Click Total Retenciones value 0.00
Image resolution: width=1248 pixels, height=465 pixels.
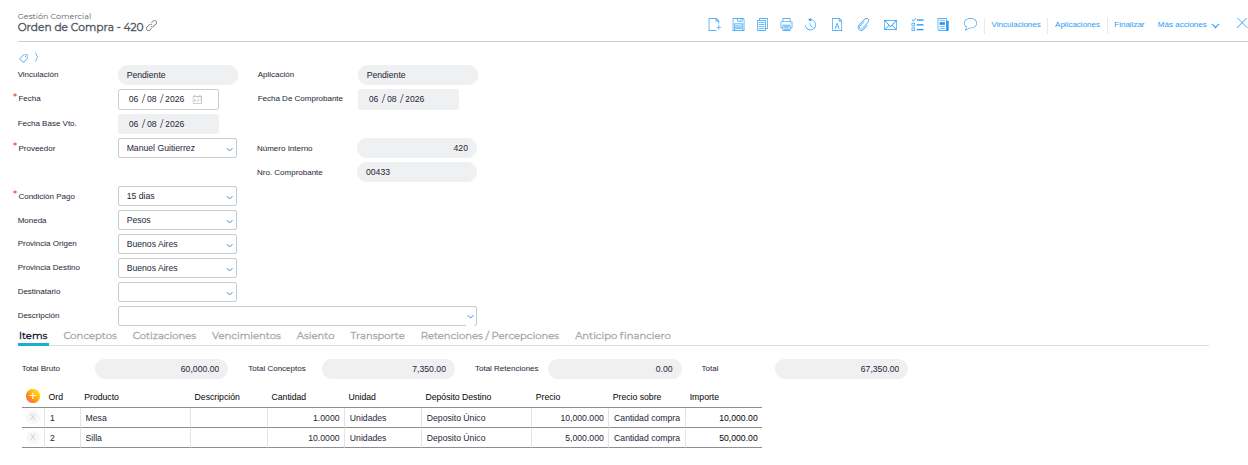(615, 369)
